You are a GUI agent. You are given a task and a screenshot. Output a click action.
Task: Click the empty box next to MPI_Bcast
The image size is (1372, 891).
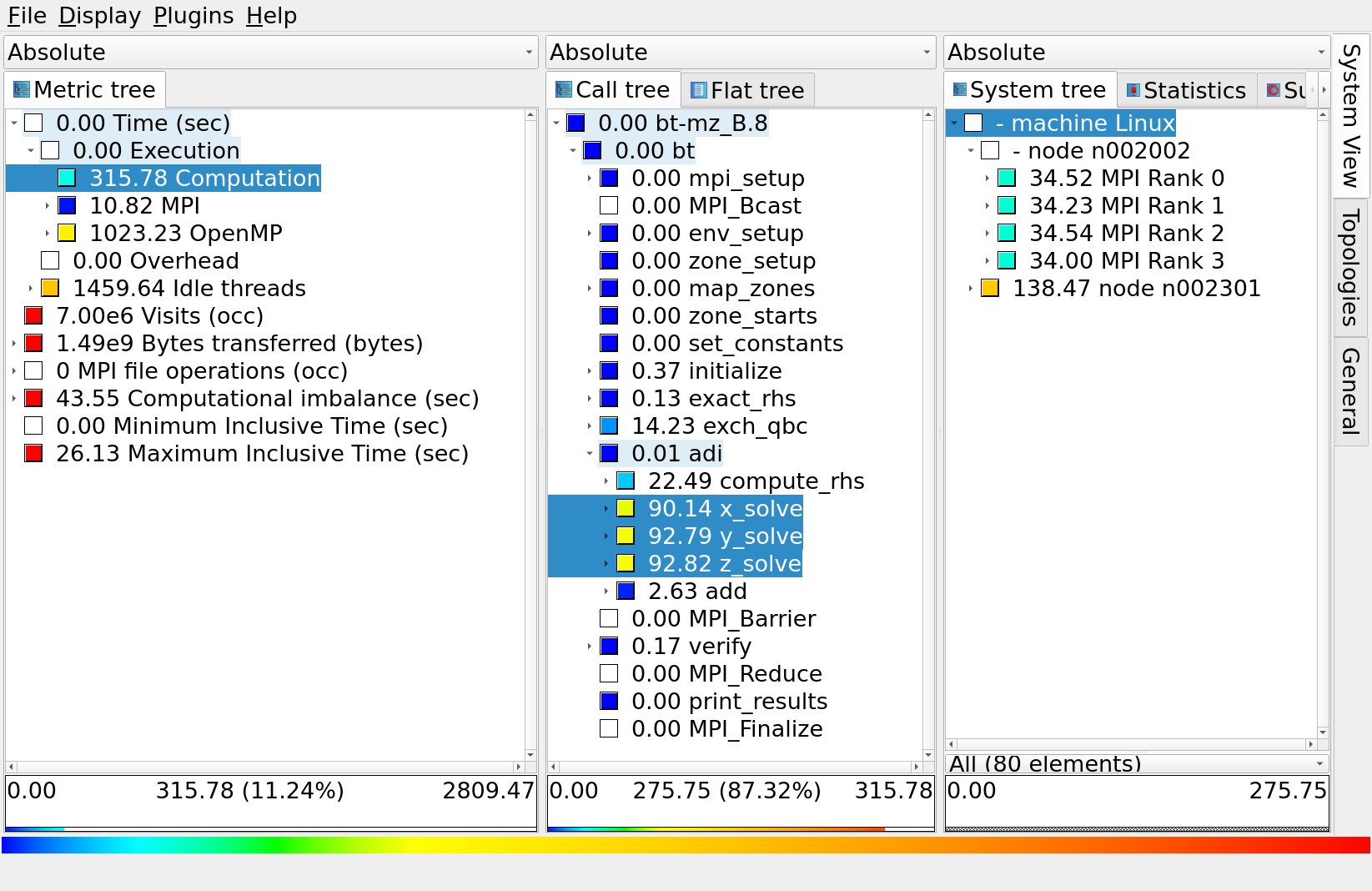609,205
